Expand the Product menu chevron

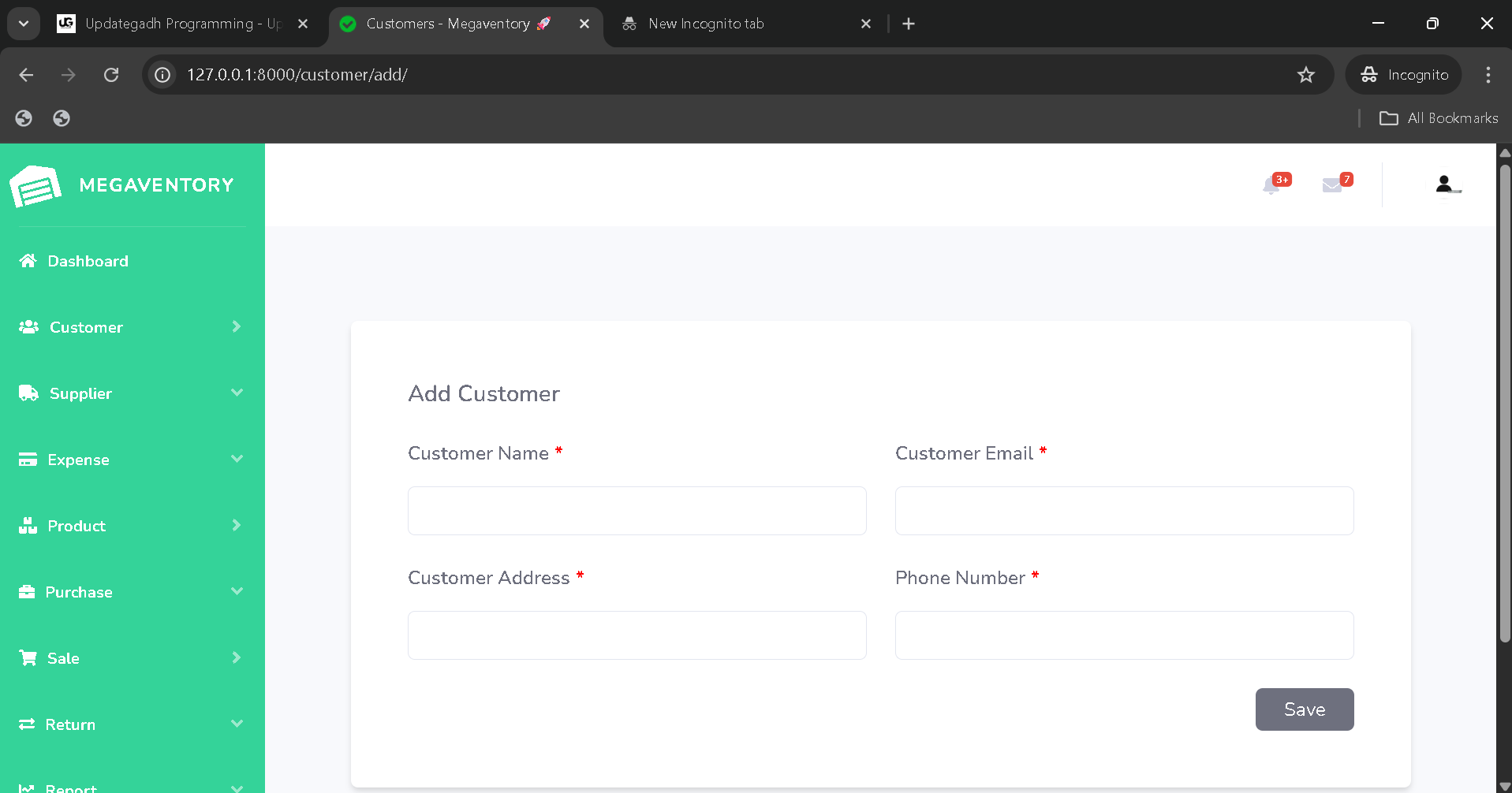(236, 525)
